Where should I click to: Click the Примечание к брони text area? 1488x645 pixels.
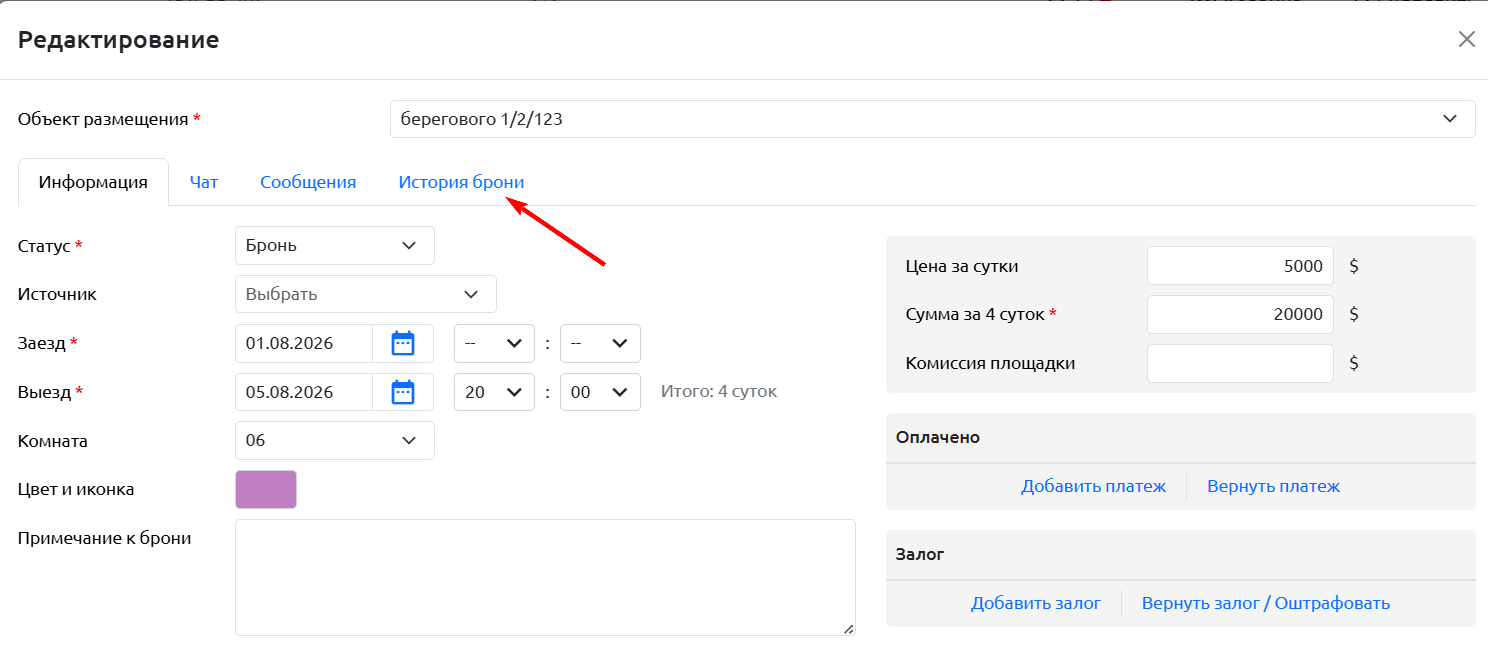click(545, 577)
